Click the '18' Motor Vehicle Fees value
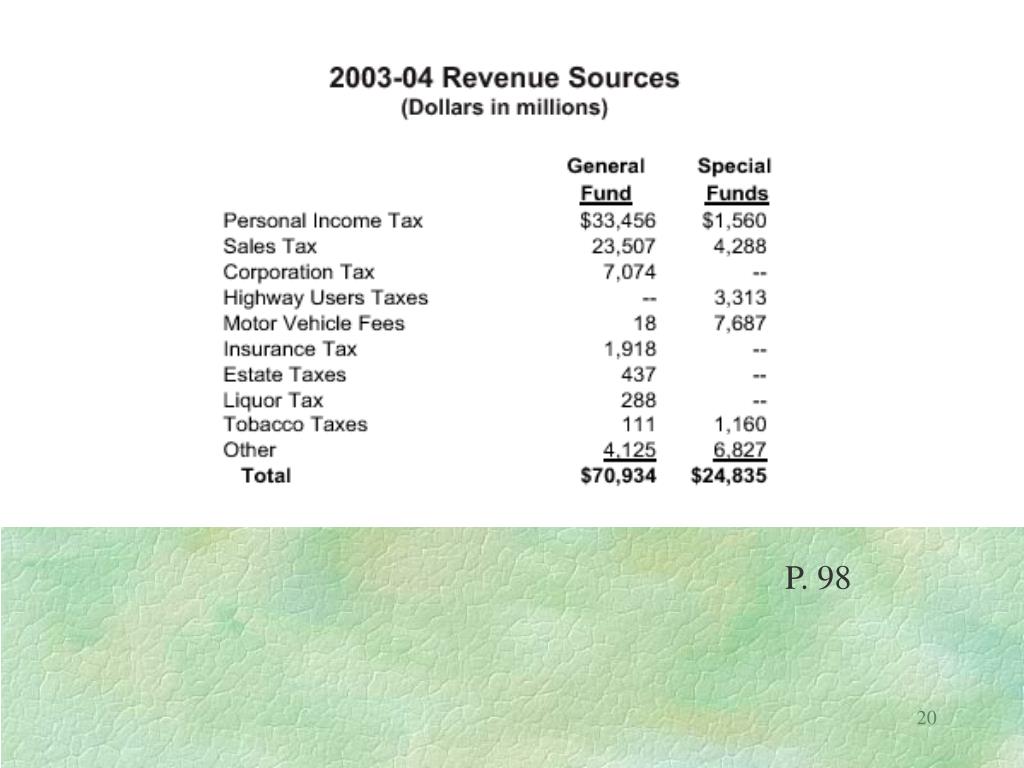Screen dimensions: 1024x768 645,323
